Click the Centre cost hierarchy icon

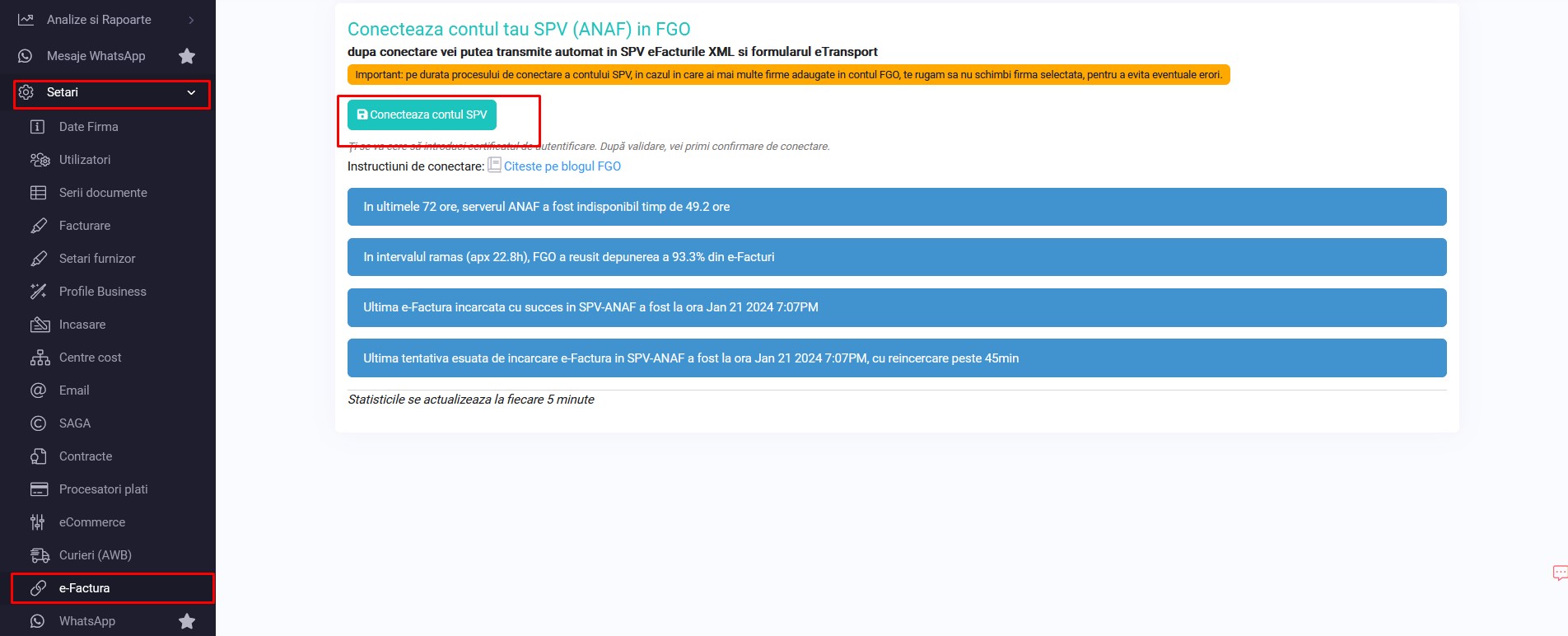tap(40, 358)
